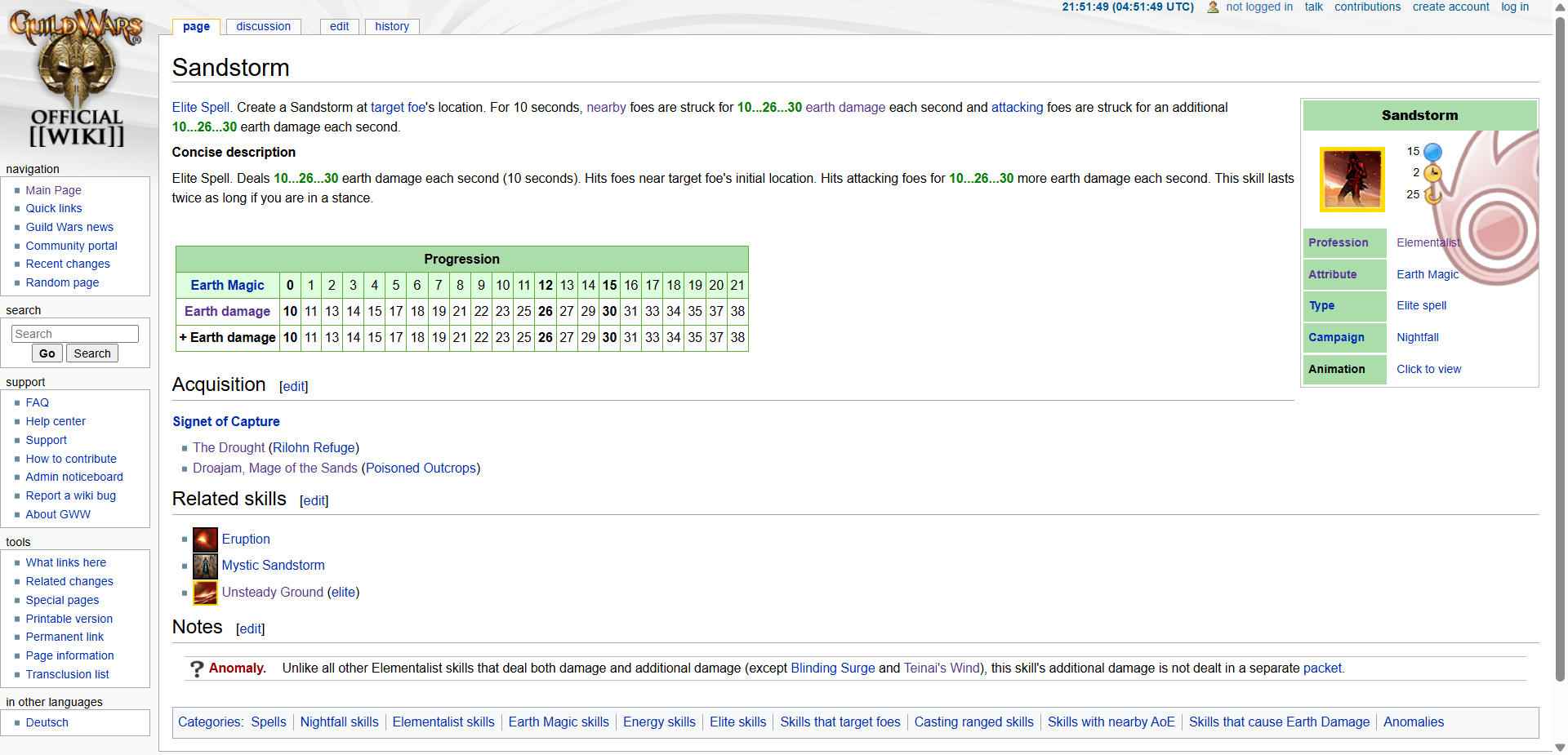Image resolution: width=1568 pixels, height=755 pixels.
Task: Open Signet of Capture link
Action: point(226,421)
